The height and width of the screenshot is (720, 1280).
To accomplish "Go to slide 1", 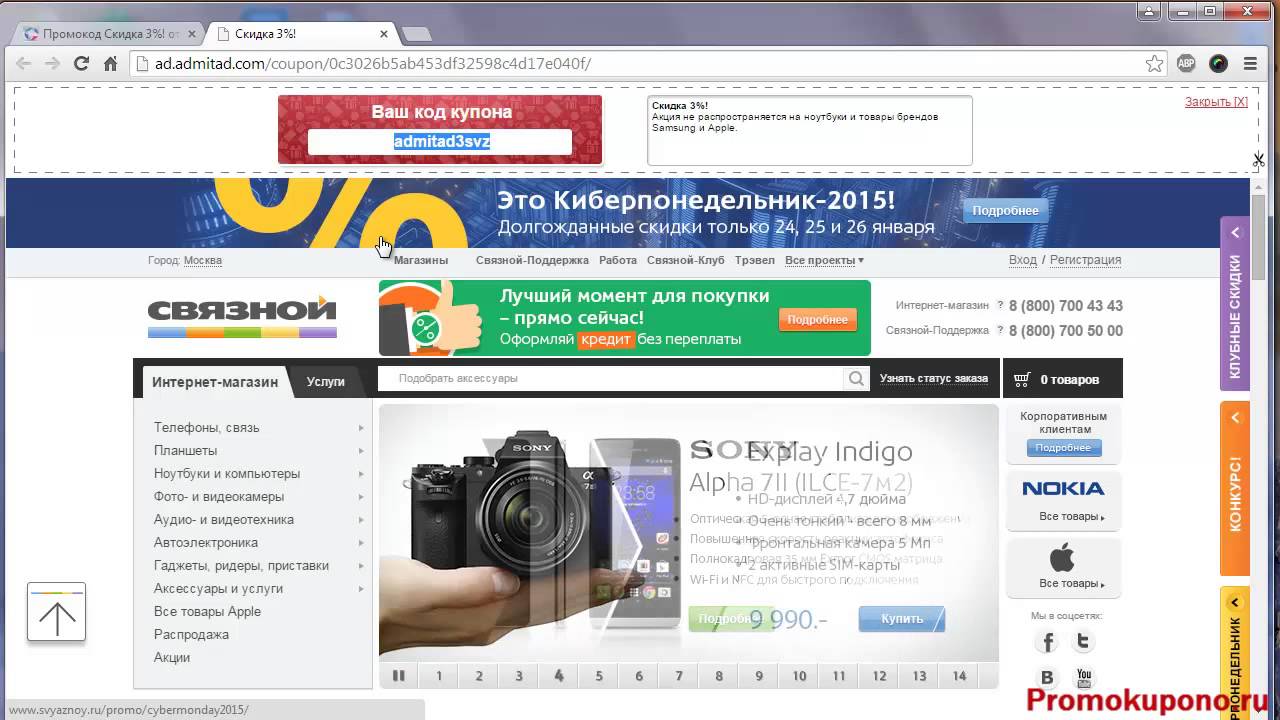I will tap(439, 676).
